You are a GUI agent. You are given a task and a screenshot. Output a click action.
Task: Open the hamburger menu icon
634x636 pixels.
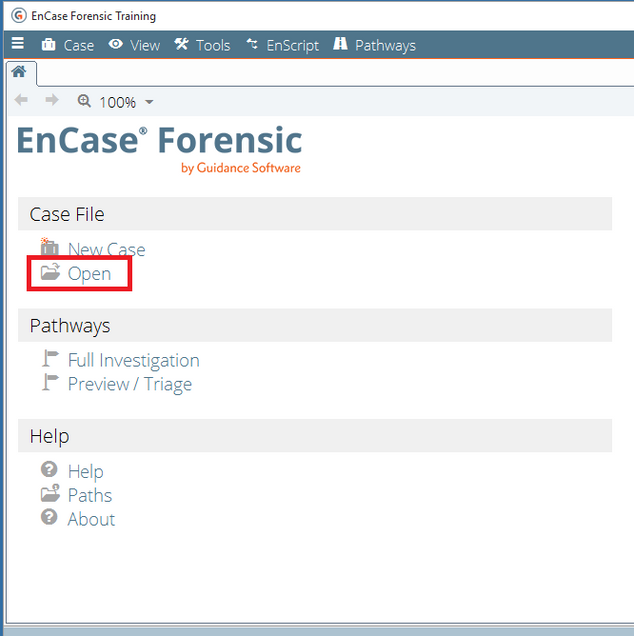click(18, 45)
